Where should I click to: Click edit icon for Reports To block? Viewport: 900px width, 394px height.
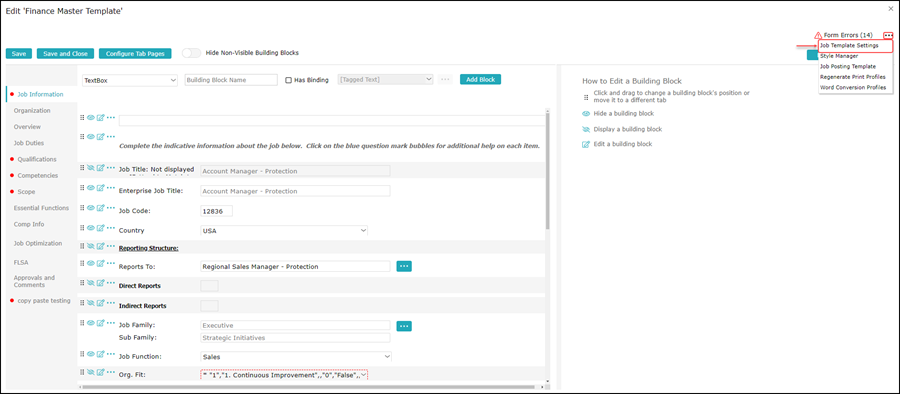coord(100,263)
